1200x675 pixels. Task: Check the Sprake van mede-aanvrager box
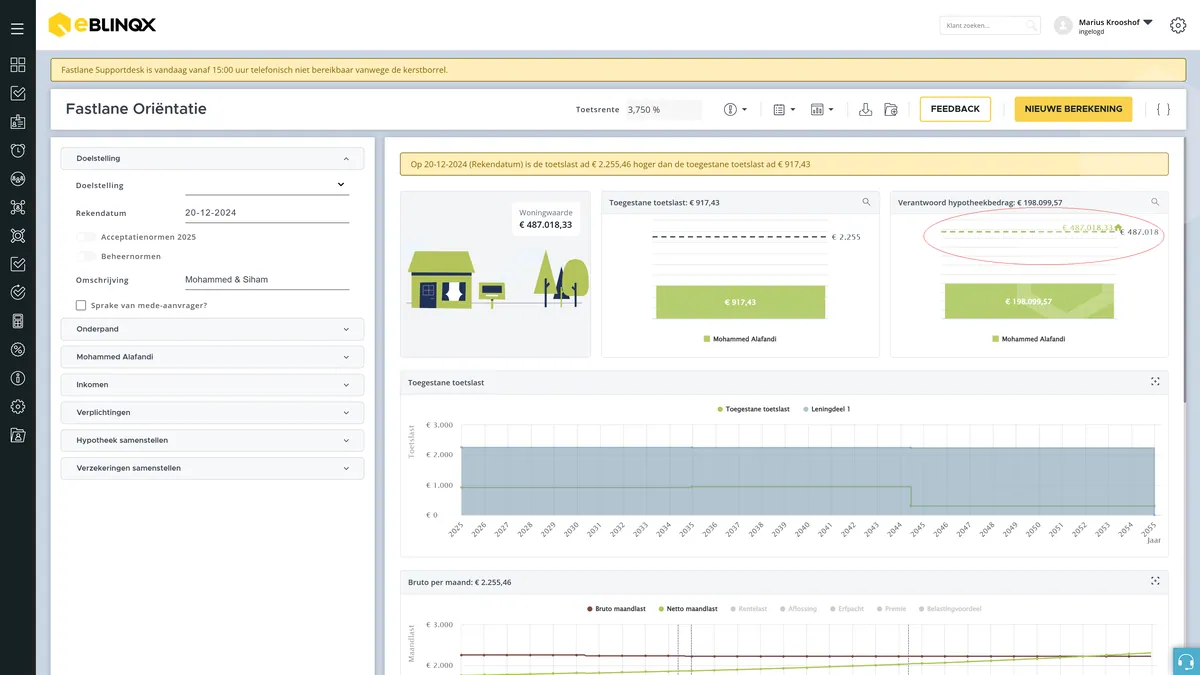click(81, 305)
